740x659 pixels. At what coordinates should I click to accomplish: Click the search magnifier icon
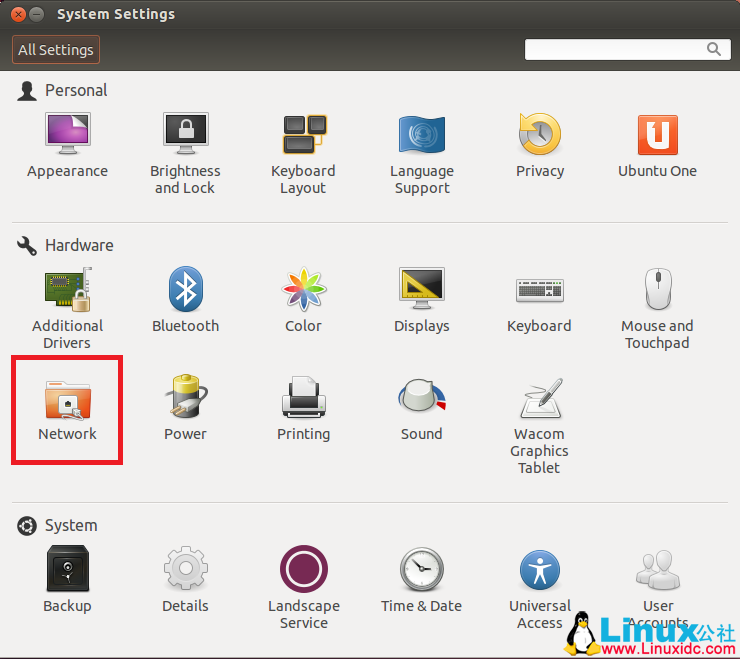pos(714,49)
